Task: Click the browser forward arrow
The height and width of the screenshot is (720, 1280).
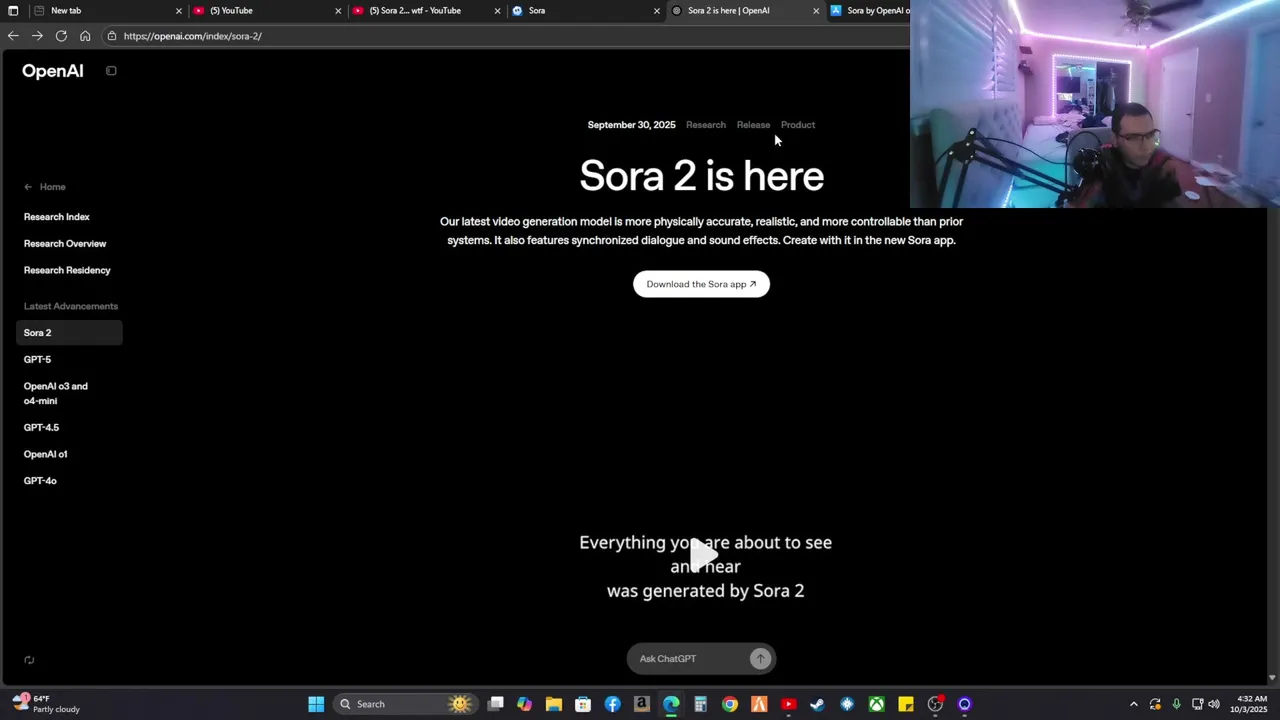Action: pyautogui.click(x=37, y=36)
